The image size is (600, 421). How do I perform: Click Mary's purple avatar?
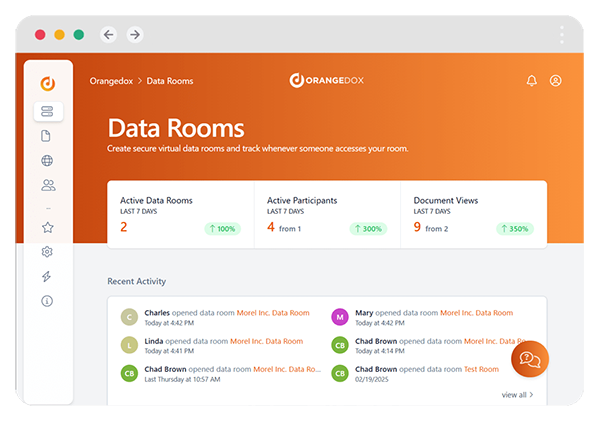[x=340, y=317]
